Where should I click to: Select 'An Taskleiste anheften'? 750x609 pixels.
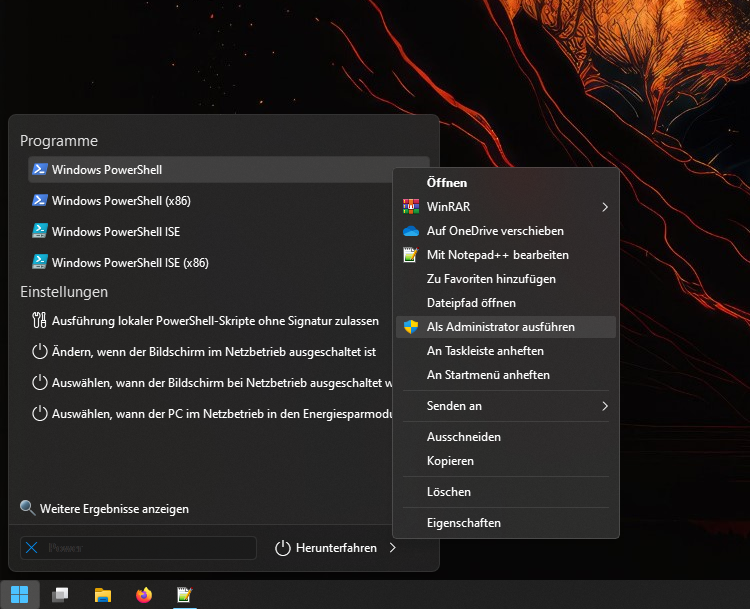pos(506,351)
